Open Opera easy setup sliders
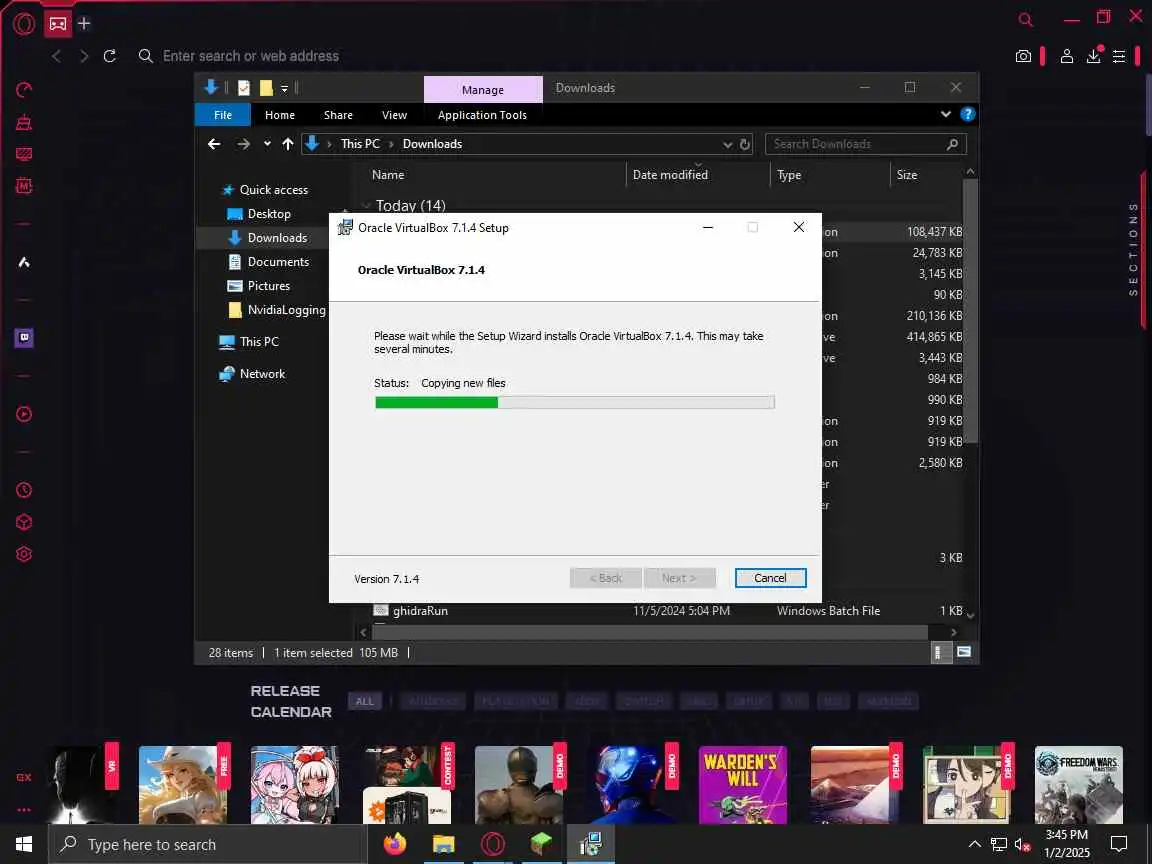This screenshot has width=1152, height=864. click(1119, 56)
